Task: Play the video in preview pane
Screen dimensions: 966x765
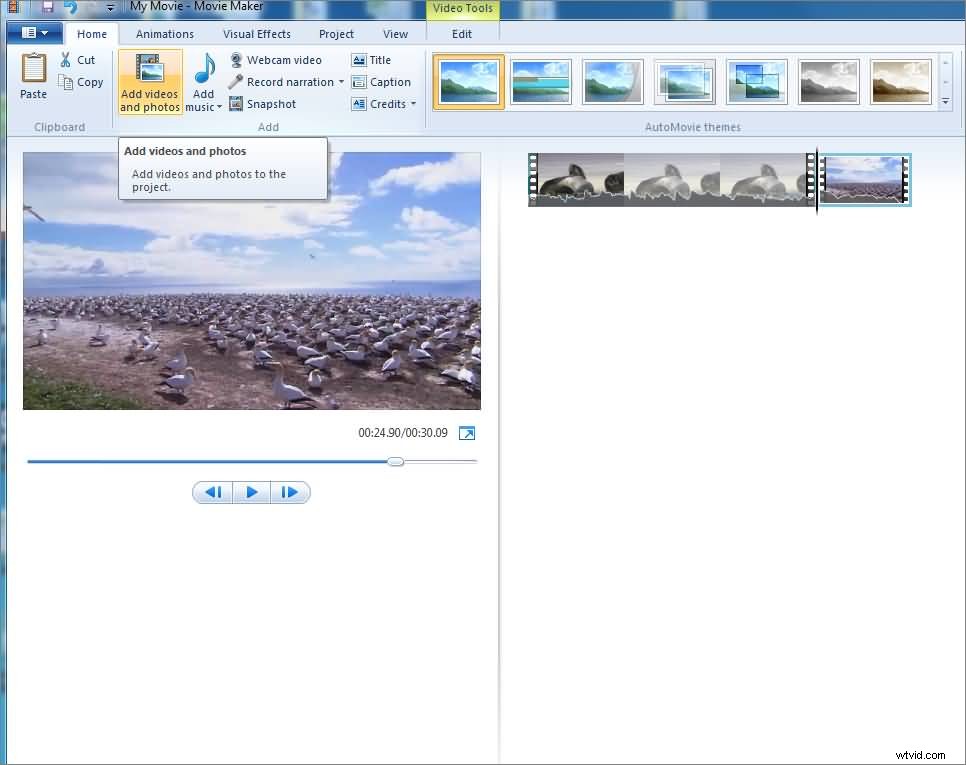Action: pos(251,491)
